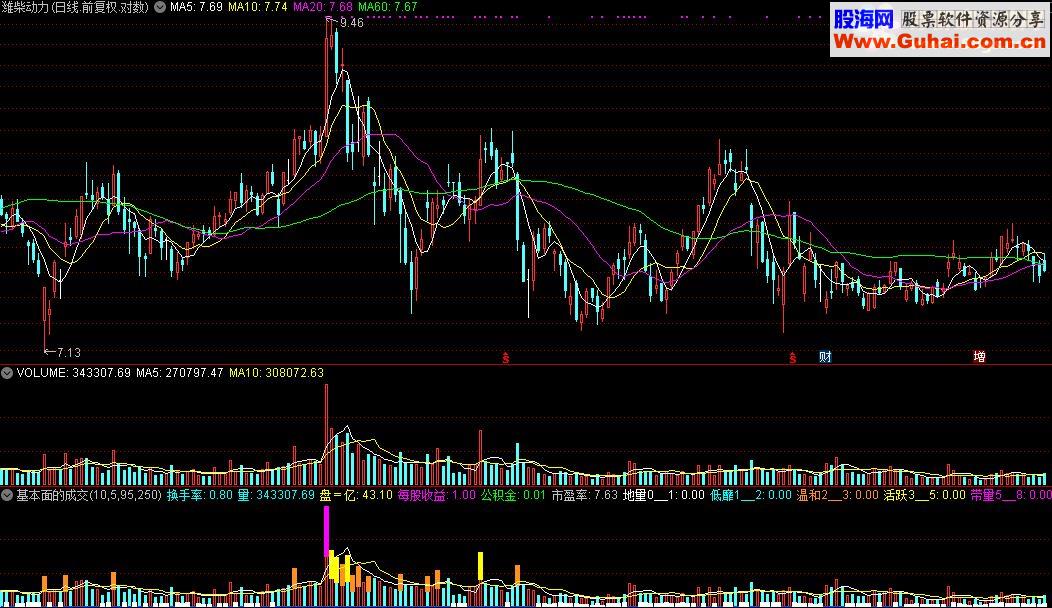Click the 盘=亿: 43.10 value
The width and height of the screenshot is (1052, 608).
tap(356, 495)
